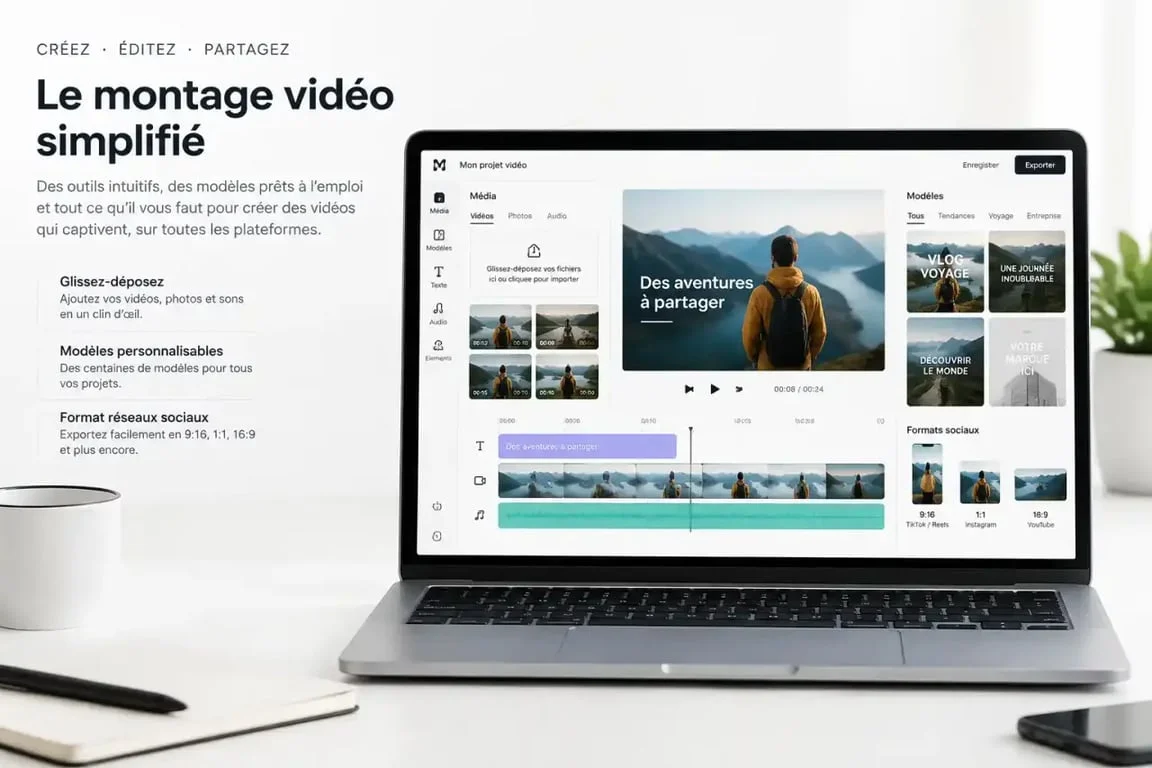Start playback with the play button
The height and width of the screenshot is (768, 1152).
pos(714,389)
